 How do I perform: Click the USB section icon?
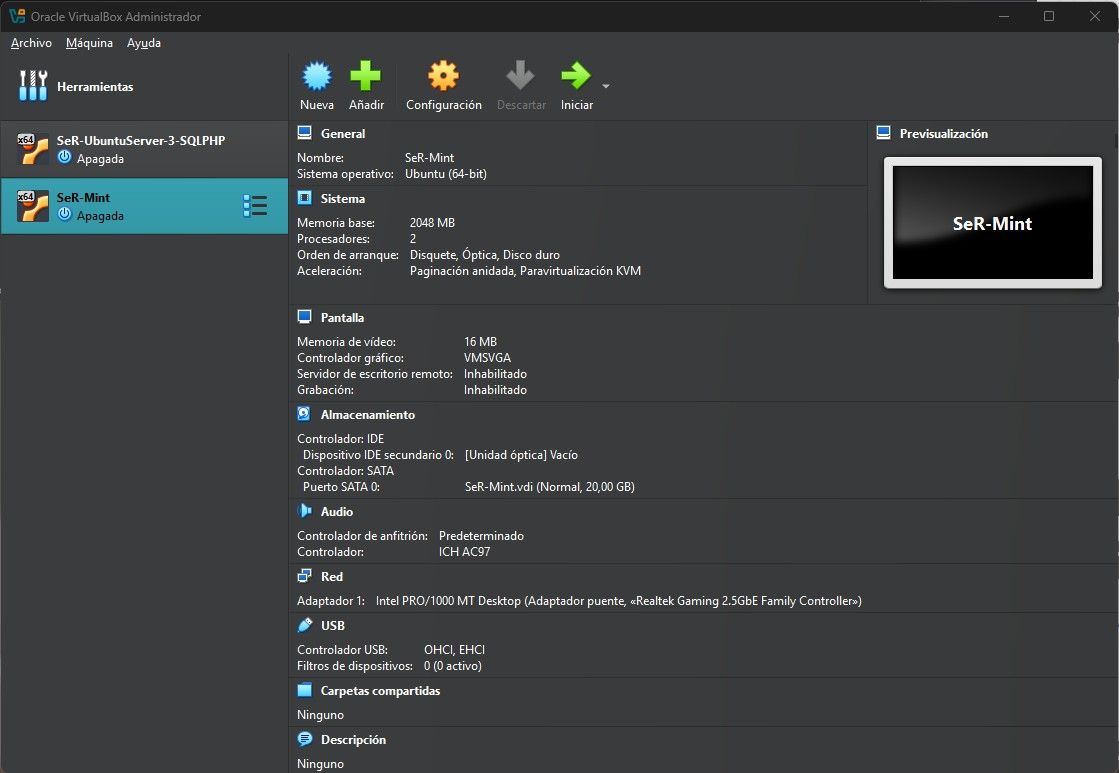click(305, 625)
